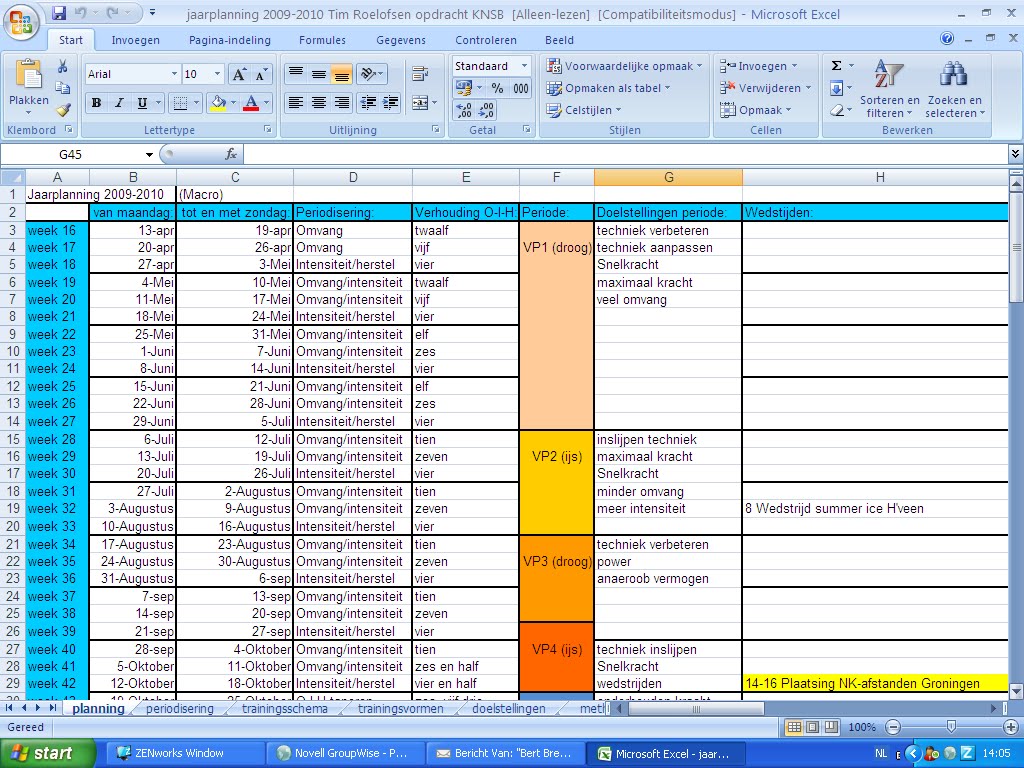
Task: Toggle bottom vertical alignment
Action: (342, 74)
